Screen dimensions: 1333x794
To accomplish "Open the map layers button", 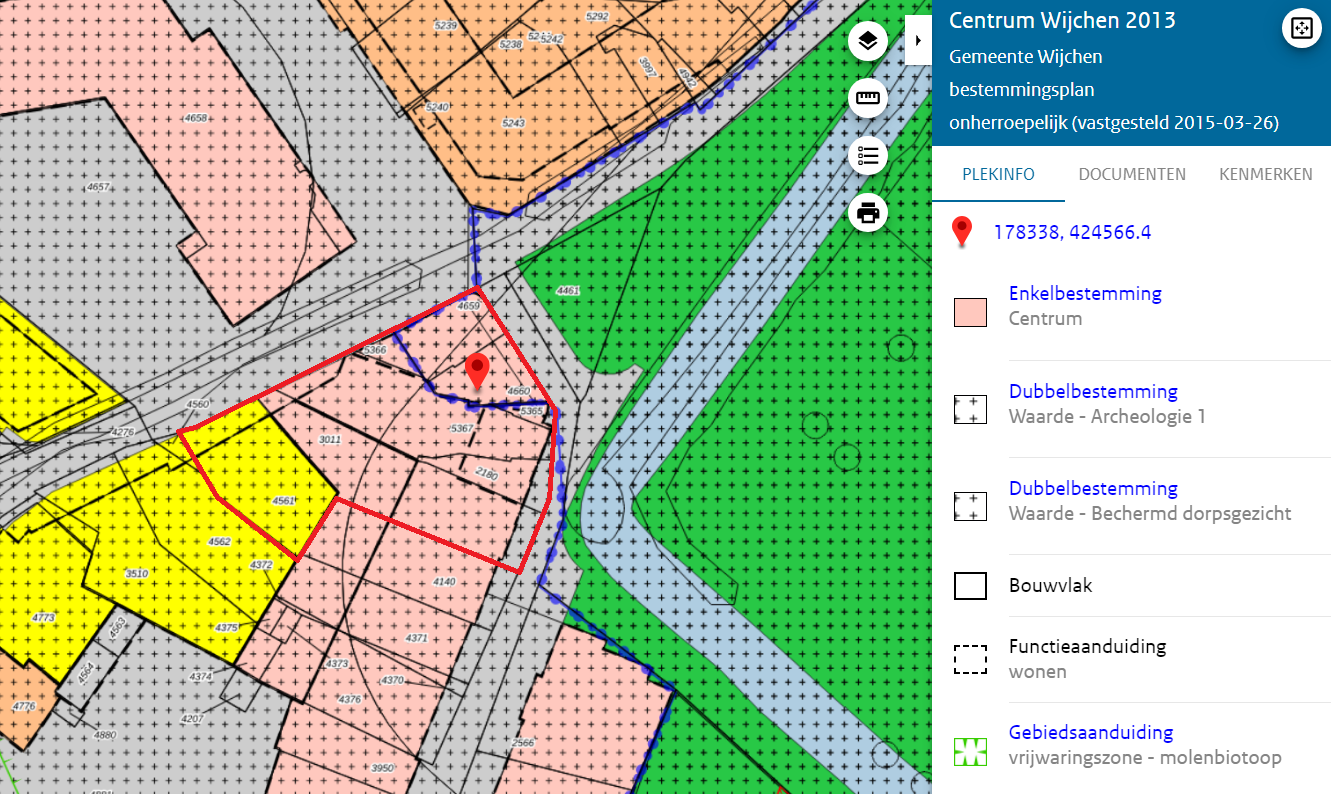I will tap(868, 41).
